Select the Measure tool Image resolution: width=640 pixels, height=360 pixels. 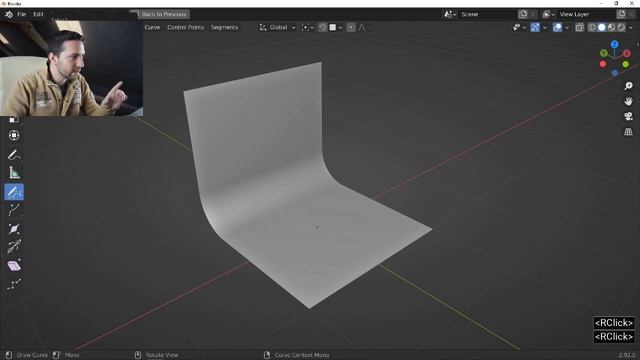coord(14,173)
